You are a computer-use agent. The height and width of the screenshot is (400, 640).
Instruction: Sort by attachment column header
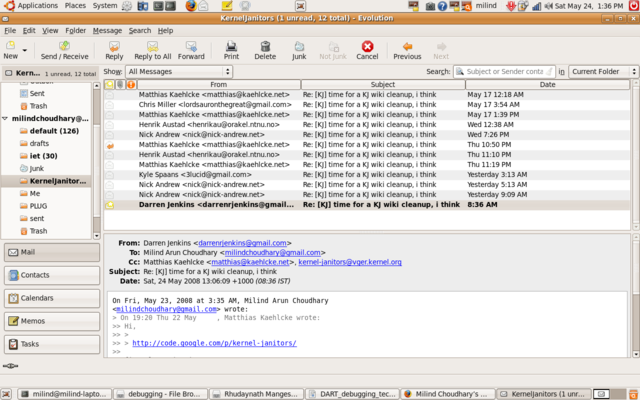(120, 84)
